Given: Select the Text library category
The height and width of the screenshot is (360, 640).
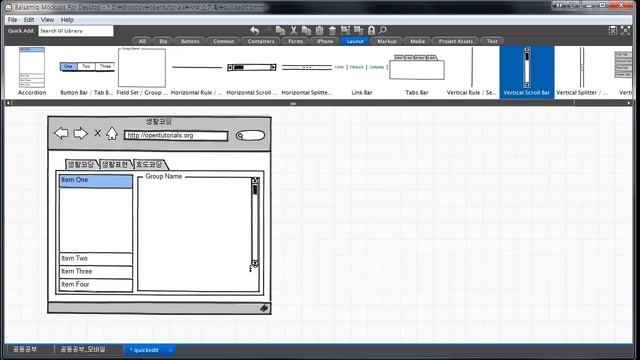Looking at the screenshot, I should pyautogui.click(x=492, y=41).
